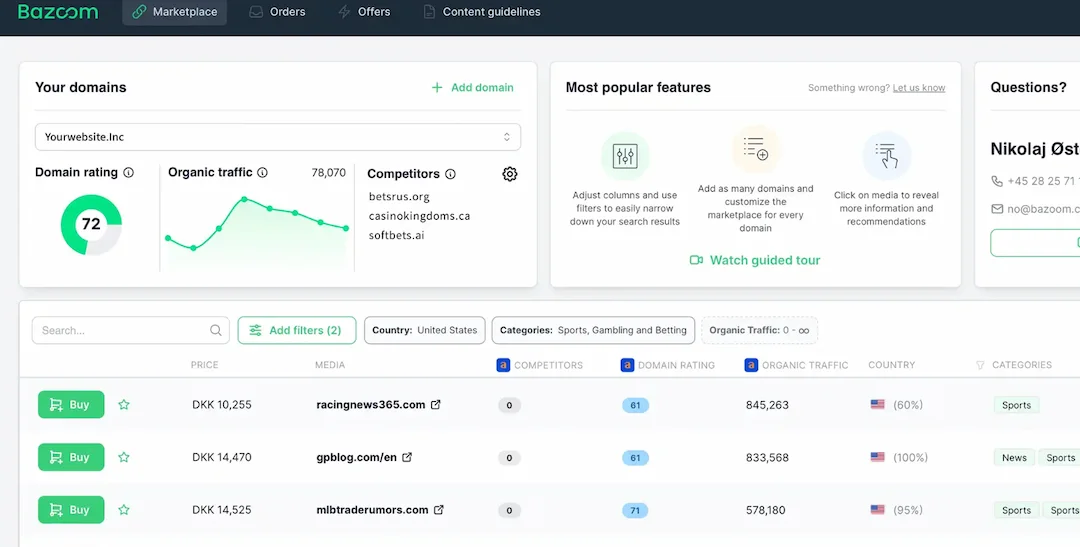Viewport: 1080px width, 547px height.
Task: Click into the Search input field
Action: [x=120, y=331]
